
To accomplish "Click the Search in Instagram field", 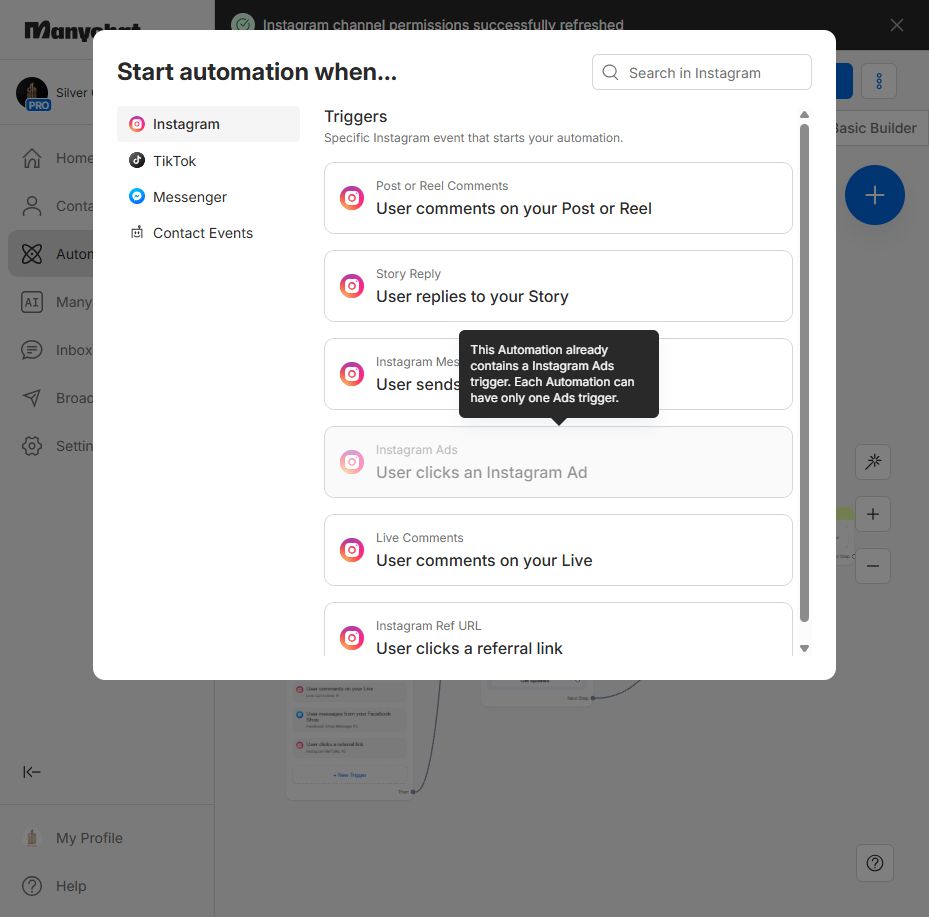I will point(701,72).
